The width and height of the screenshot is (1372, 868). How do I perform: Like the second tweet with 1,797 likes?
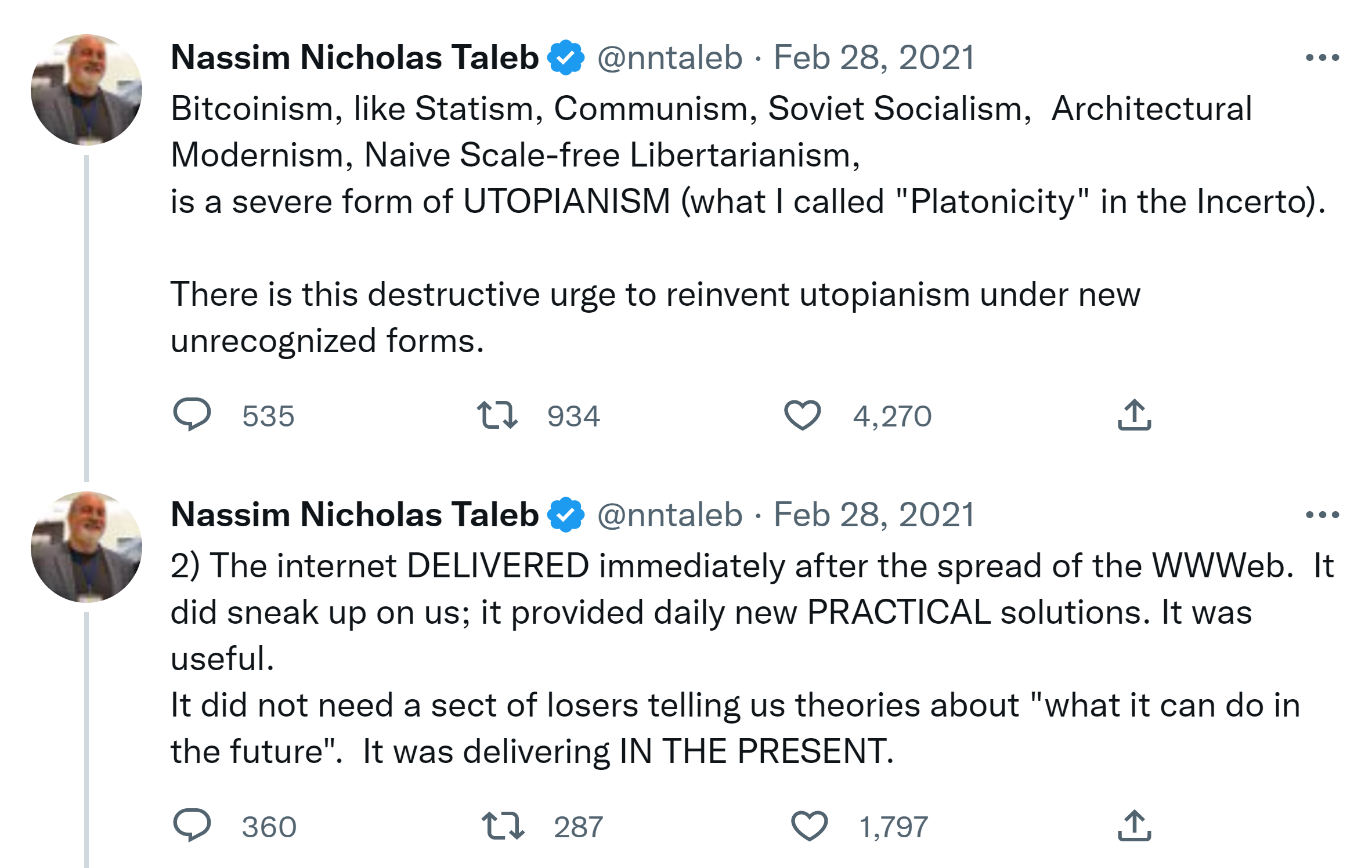[809, 825]
